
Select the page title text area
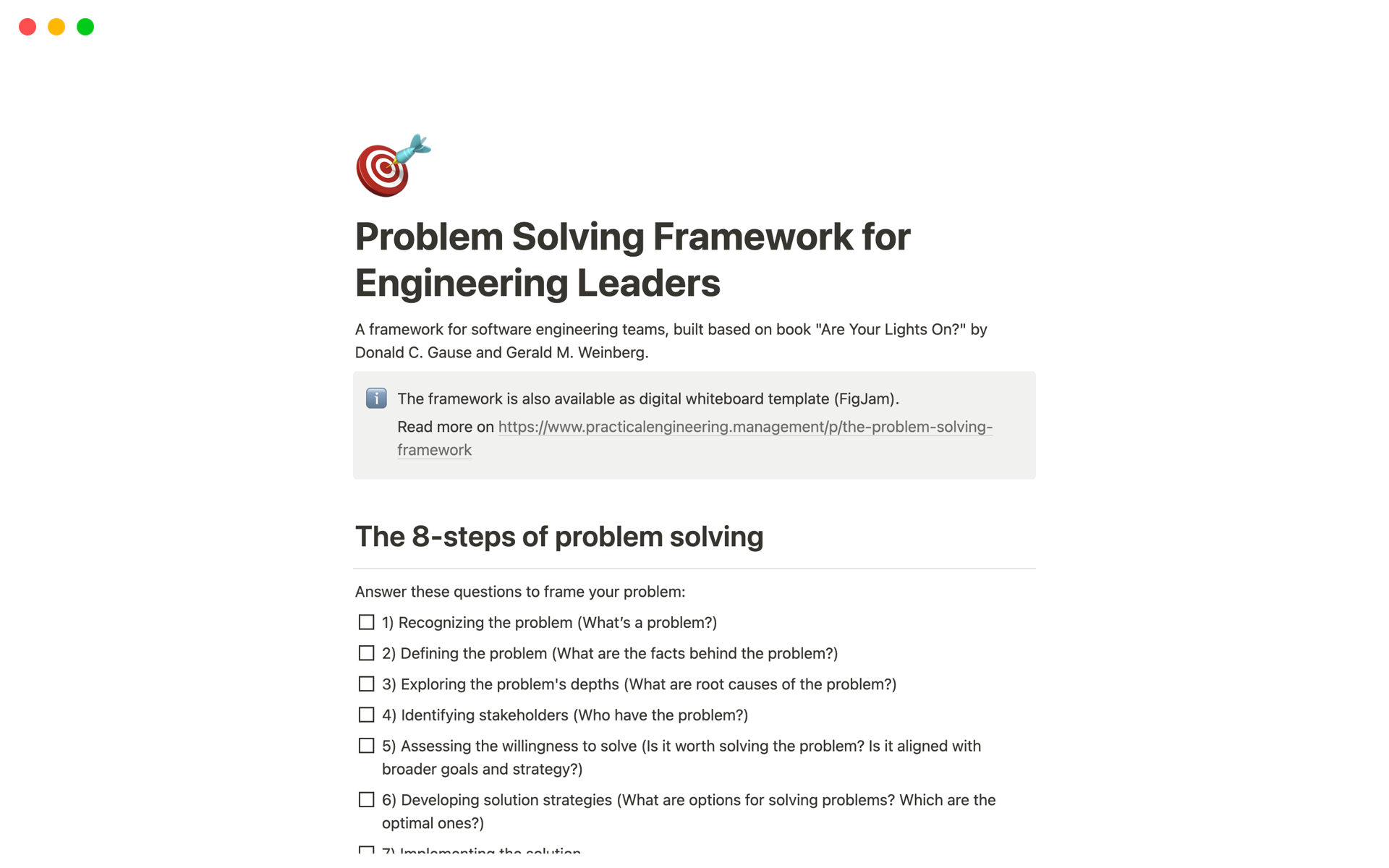694,259
